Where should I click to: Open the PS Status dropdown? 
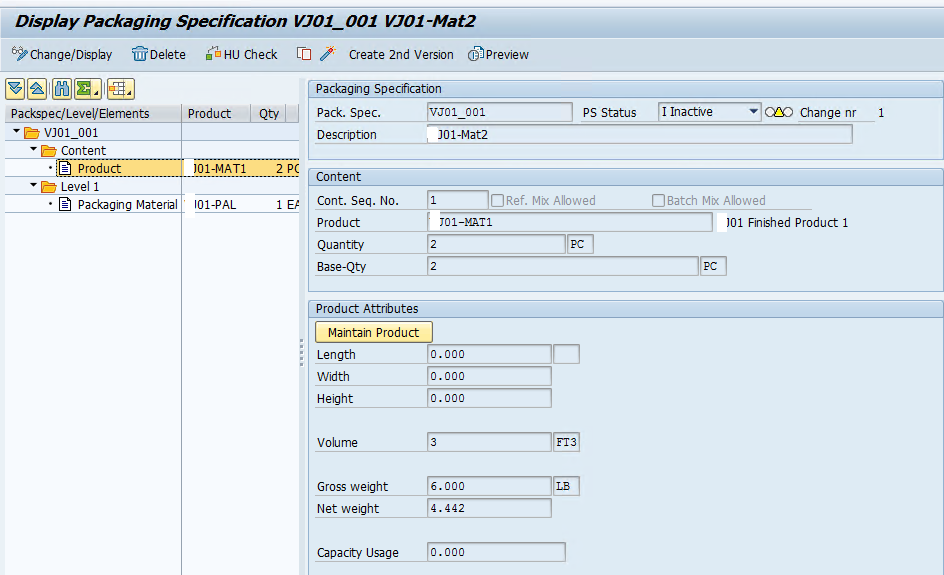click(753, 112)
